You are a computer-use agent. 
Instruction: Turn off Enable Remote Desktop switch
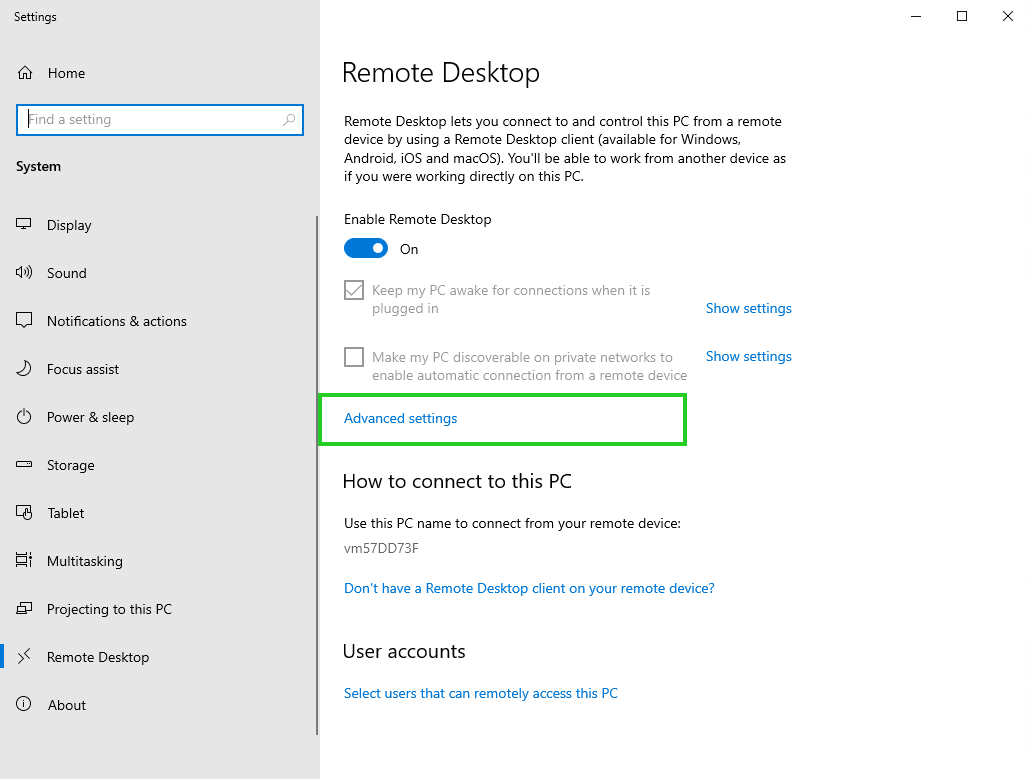[x=366, y=248]
